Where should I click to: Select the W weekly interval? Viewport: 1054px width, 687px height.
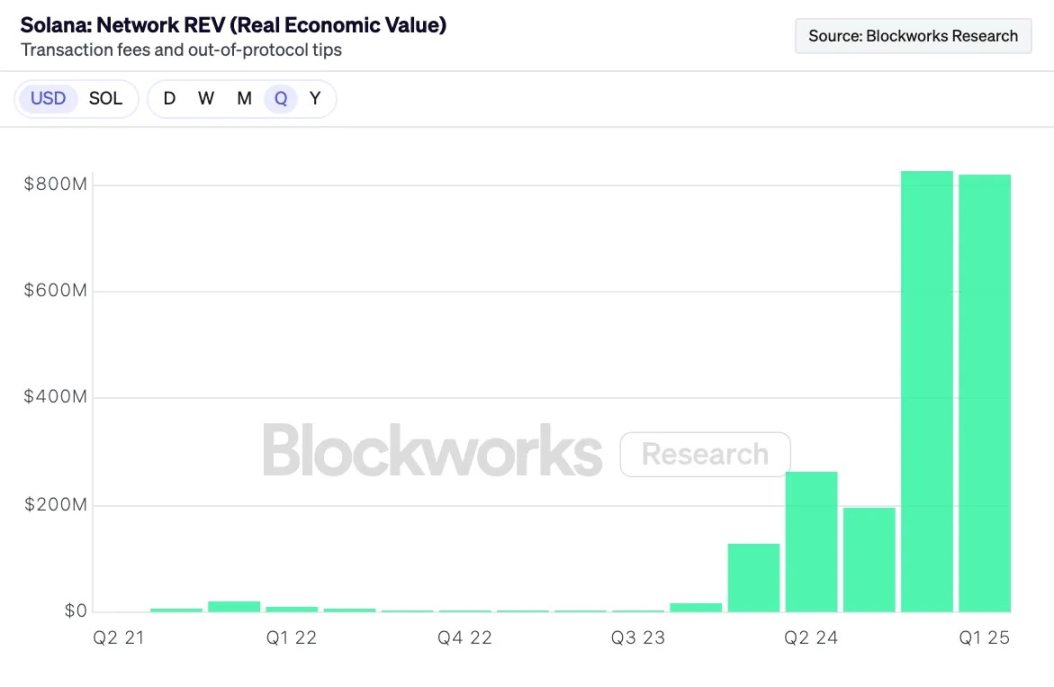tap(206, 98)
